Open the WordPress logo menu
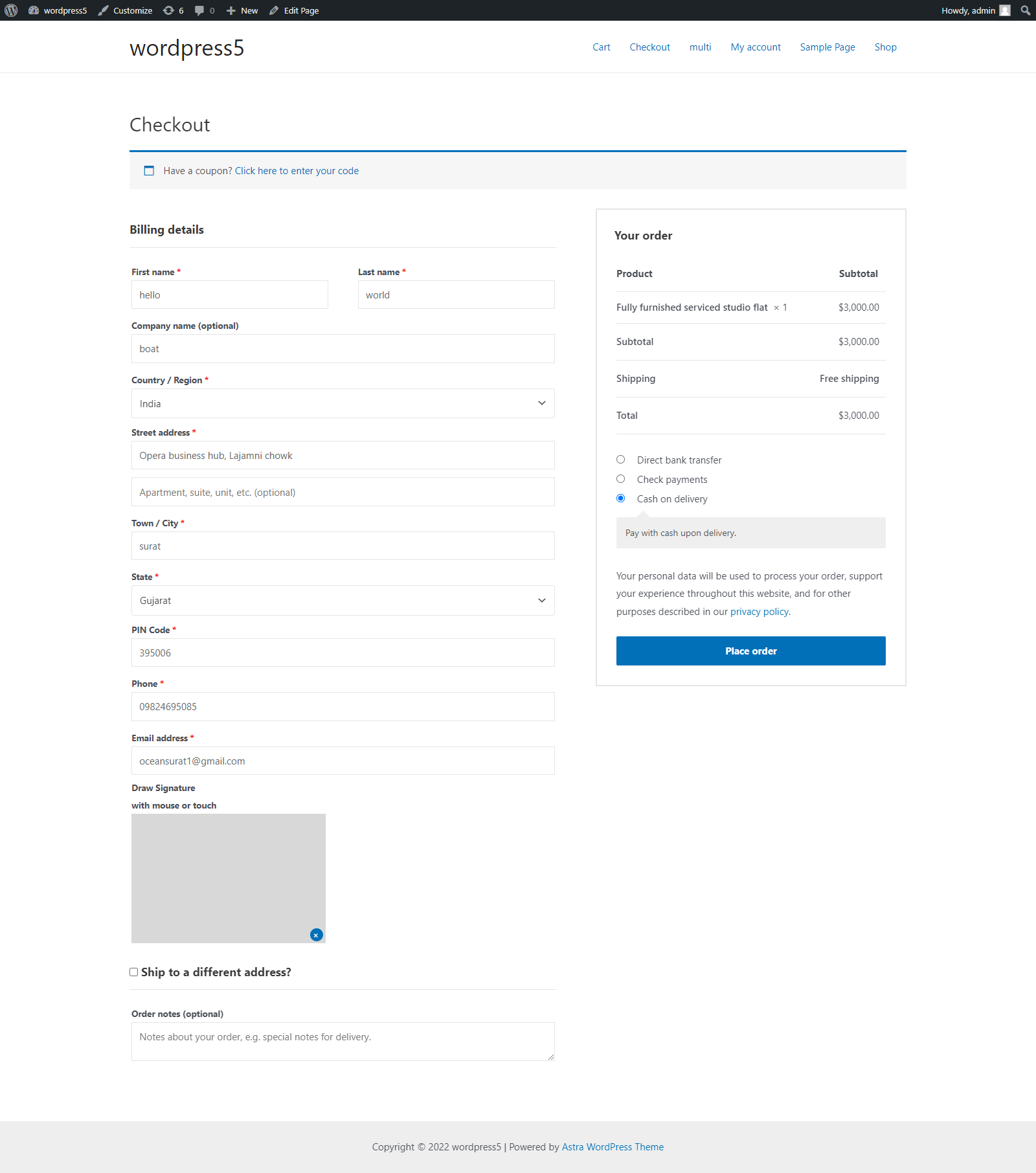Image resolution: width=1036 pixels, height=1173 pixels. 11,10
